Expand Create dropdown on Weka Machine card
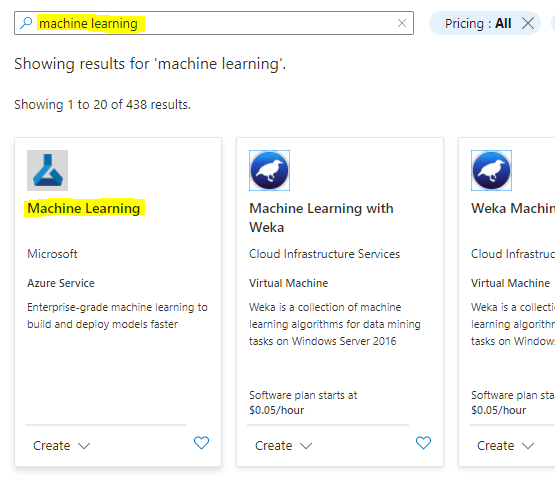Viewport: 555px width, 480px height. coord(506,446)
